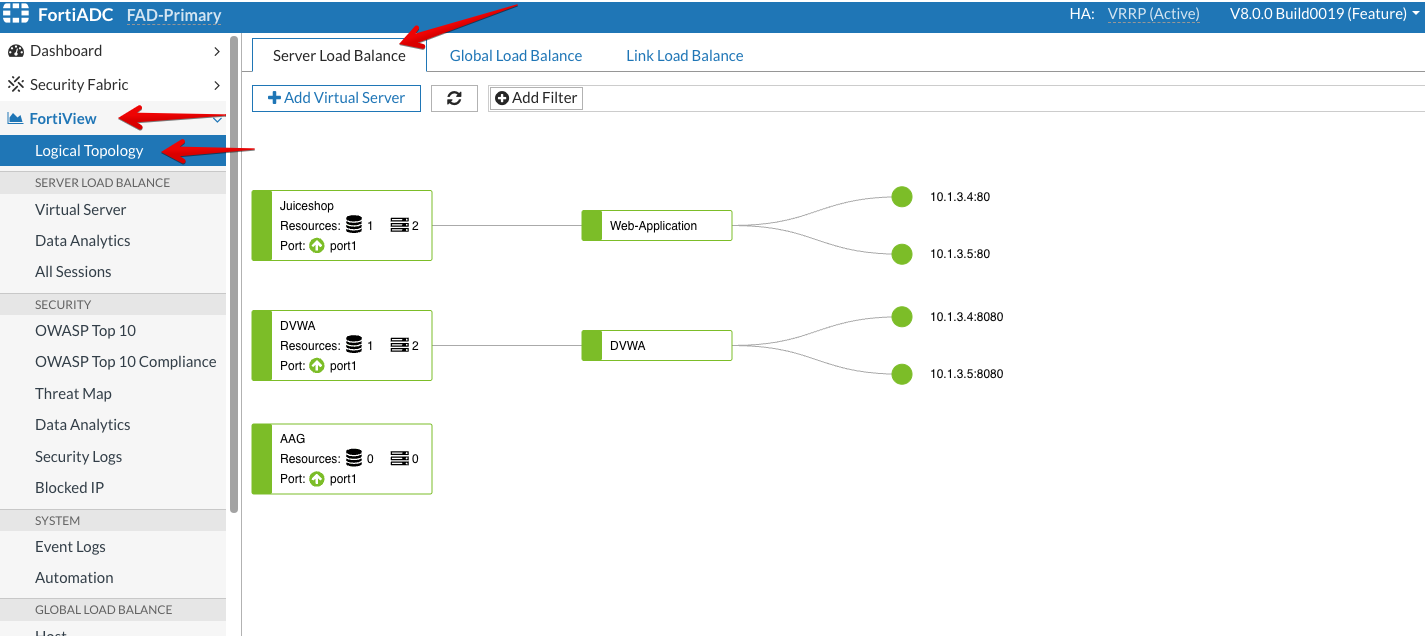Click the 10.1.3.4:80 address label
The height and width of the screenshot is (636, 1425).
(960, 197)
